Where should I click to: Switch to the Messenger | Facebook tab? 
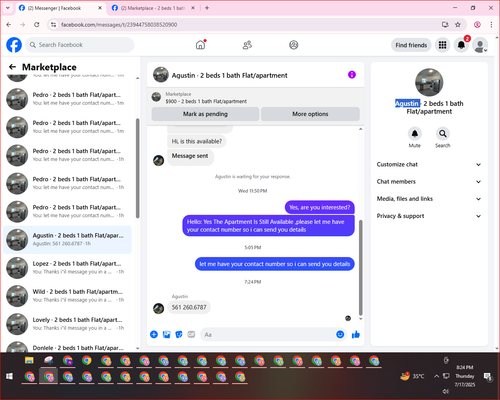[x=61, y=8]
